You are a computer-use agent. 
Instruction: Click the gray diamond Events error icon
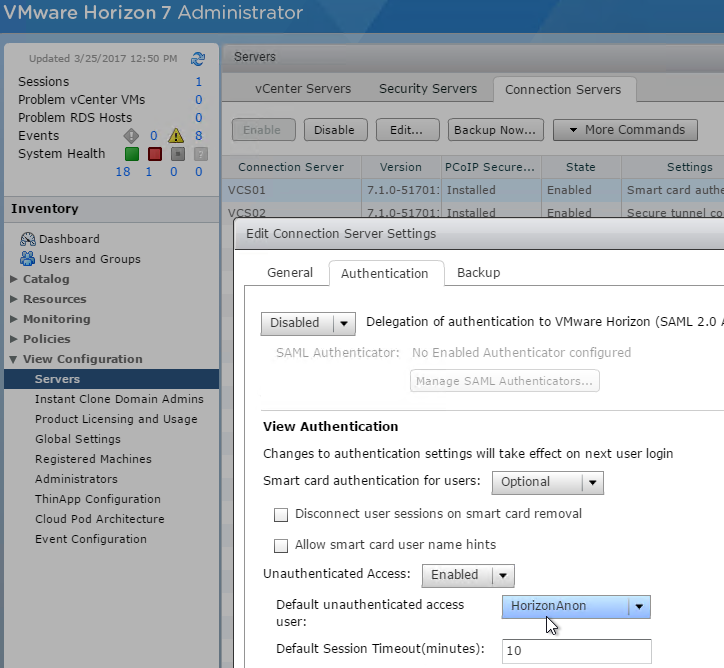(131, 136)
